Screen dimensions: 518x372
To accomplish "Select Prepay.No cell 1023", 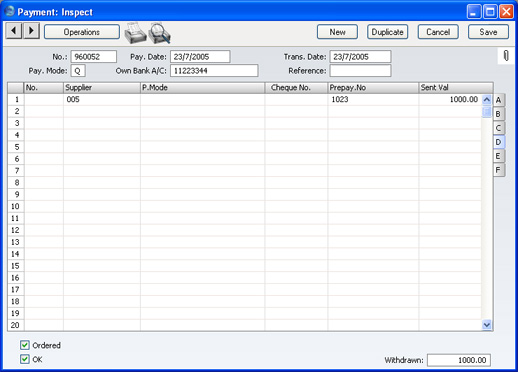I will (x=373, y=99).
